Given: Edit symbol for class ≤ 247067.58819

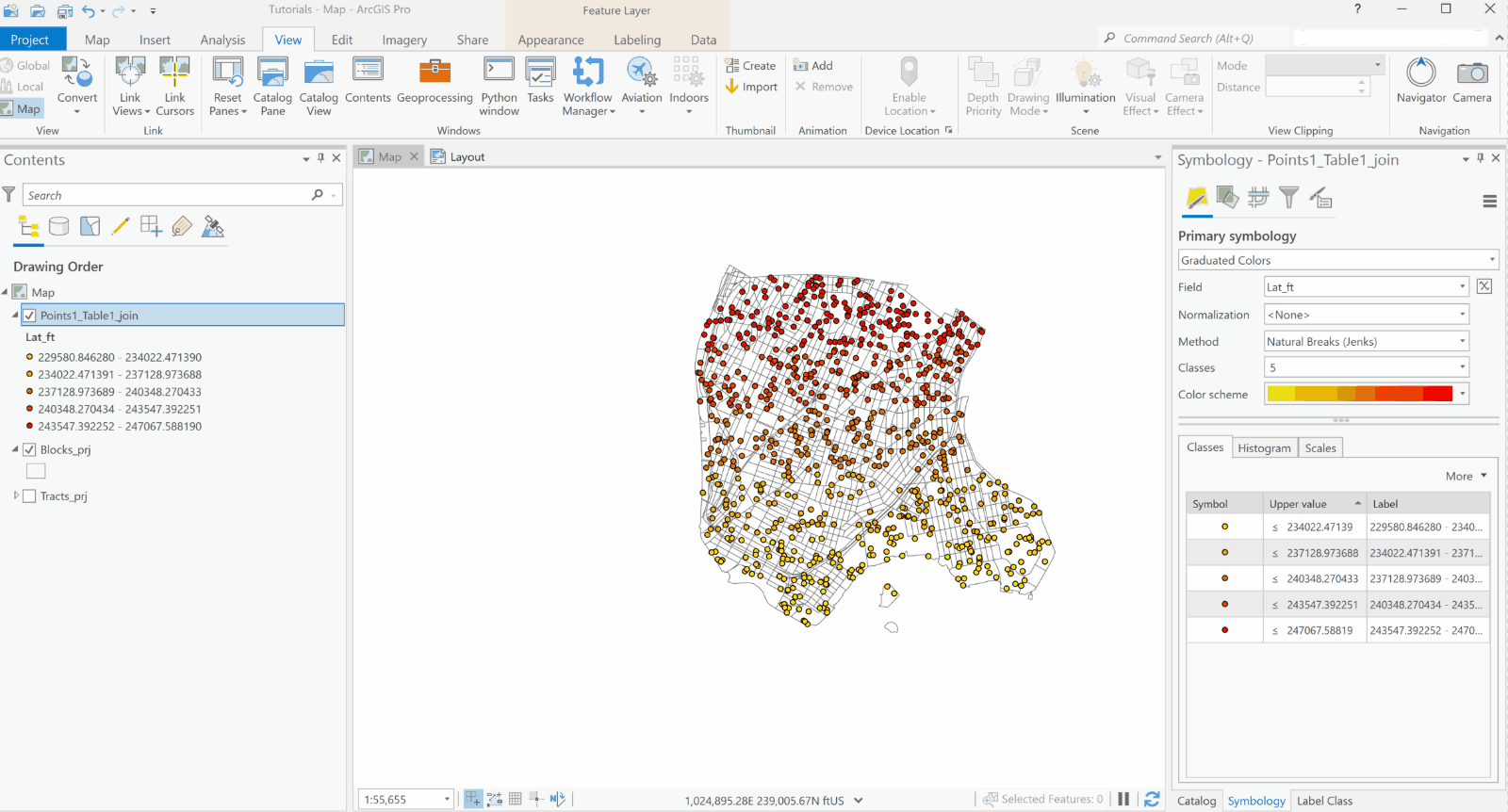Looking at the screenshot, I should click(x=1224, y=630).
